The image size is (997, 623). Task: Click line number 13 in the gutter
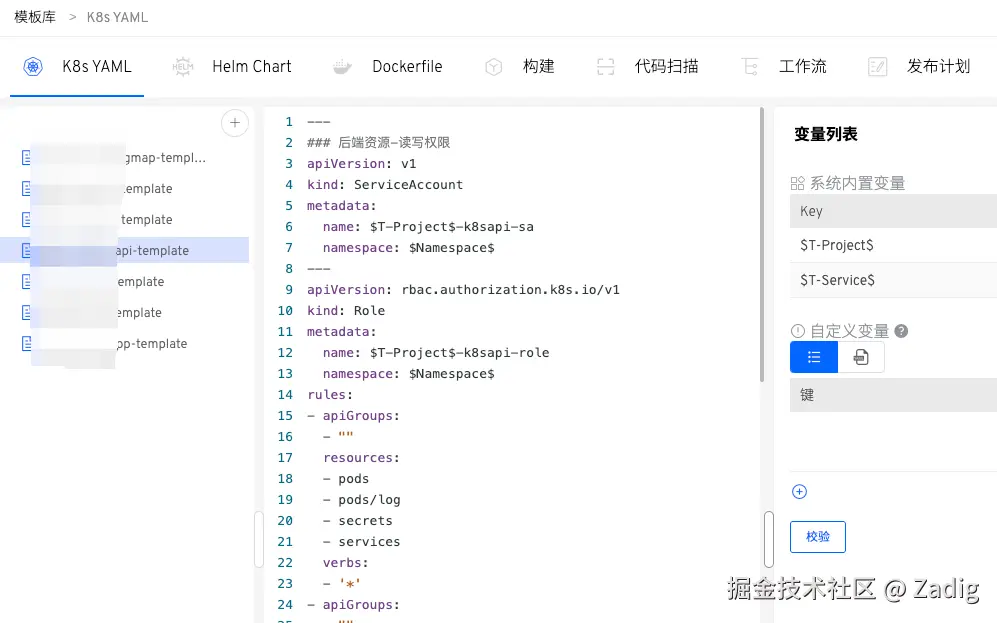(x=285, y=374)
